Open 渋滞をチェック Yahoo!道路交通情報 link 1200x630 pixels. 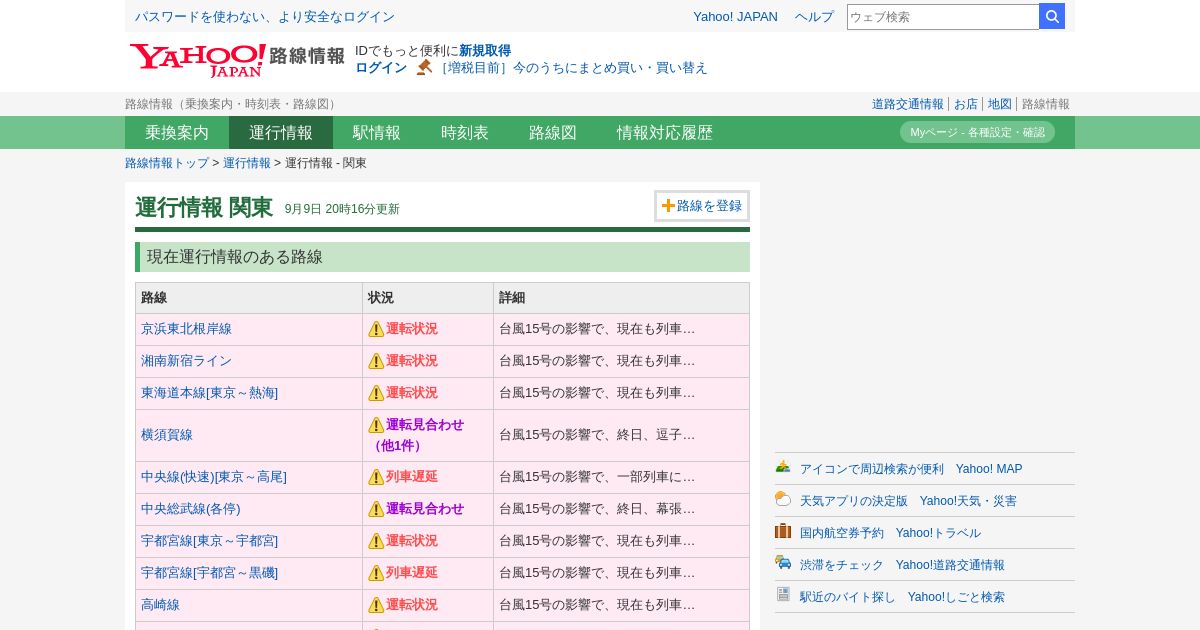[x=902, y=565]
